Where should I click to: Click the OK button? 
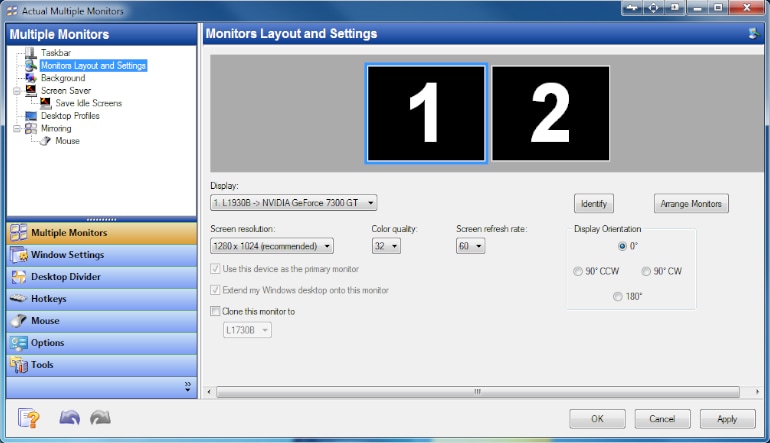(597, 419)
